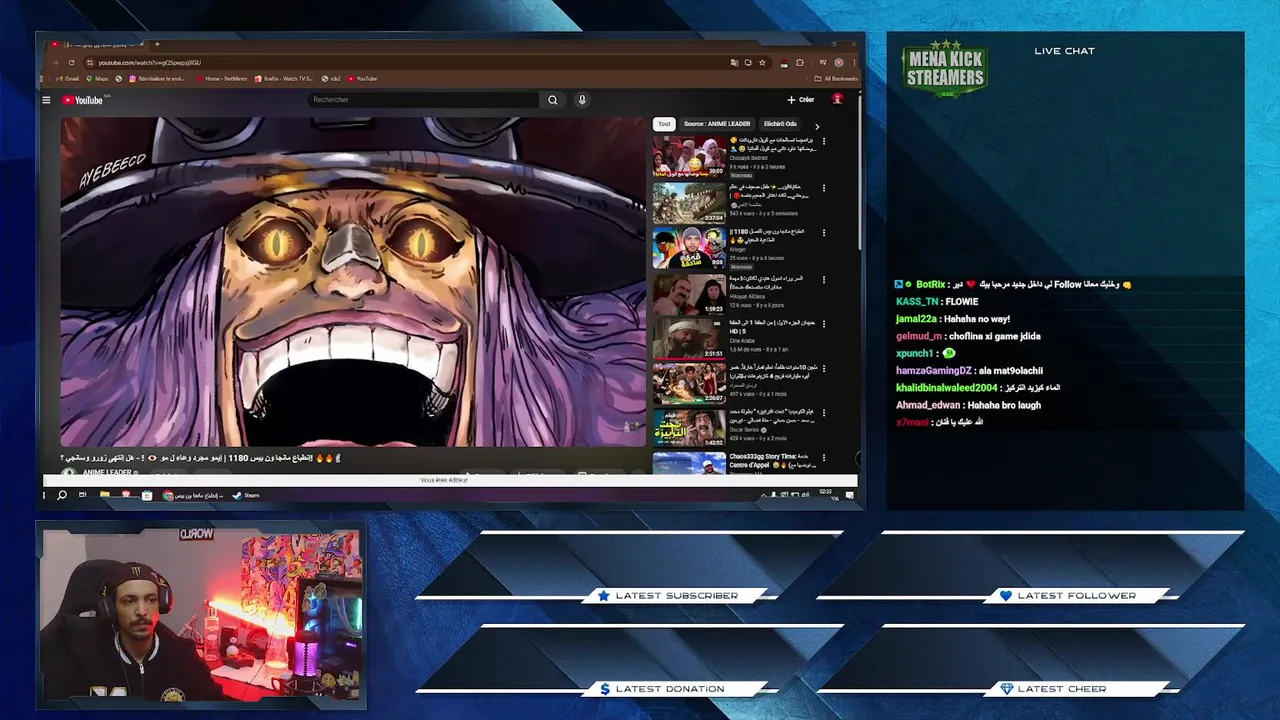
Task: Open three-dot menu for Hikayat AlCima video
Action: [824, 279]
